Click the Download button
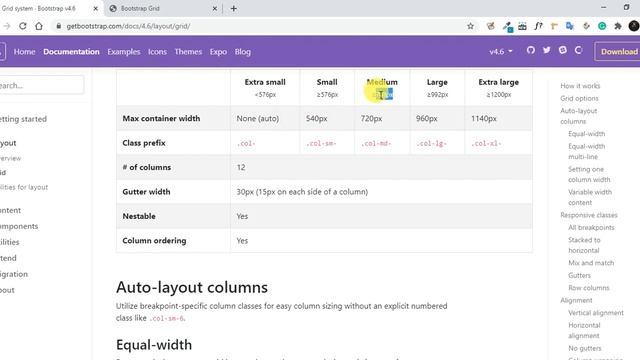Screen dimensions: 640x360 pos(618,51)
